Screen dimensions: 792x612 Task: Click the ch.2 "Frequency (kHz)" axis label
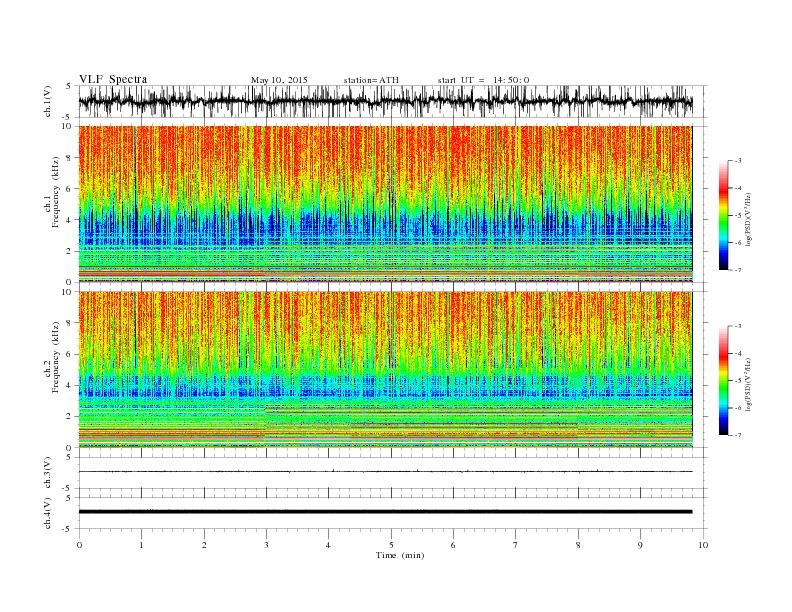[55, 358]
